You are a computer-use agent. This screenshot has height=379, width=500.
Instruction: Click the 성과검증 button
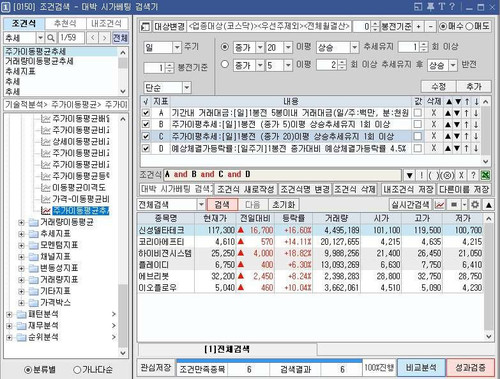point(470,368)
